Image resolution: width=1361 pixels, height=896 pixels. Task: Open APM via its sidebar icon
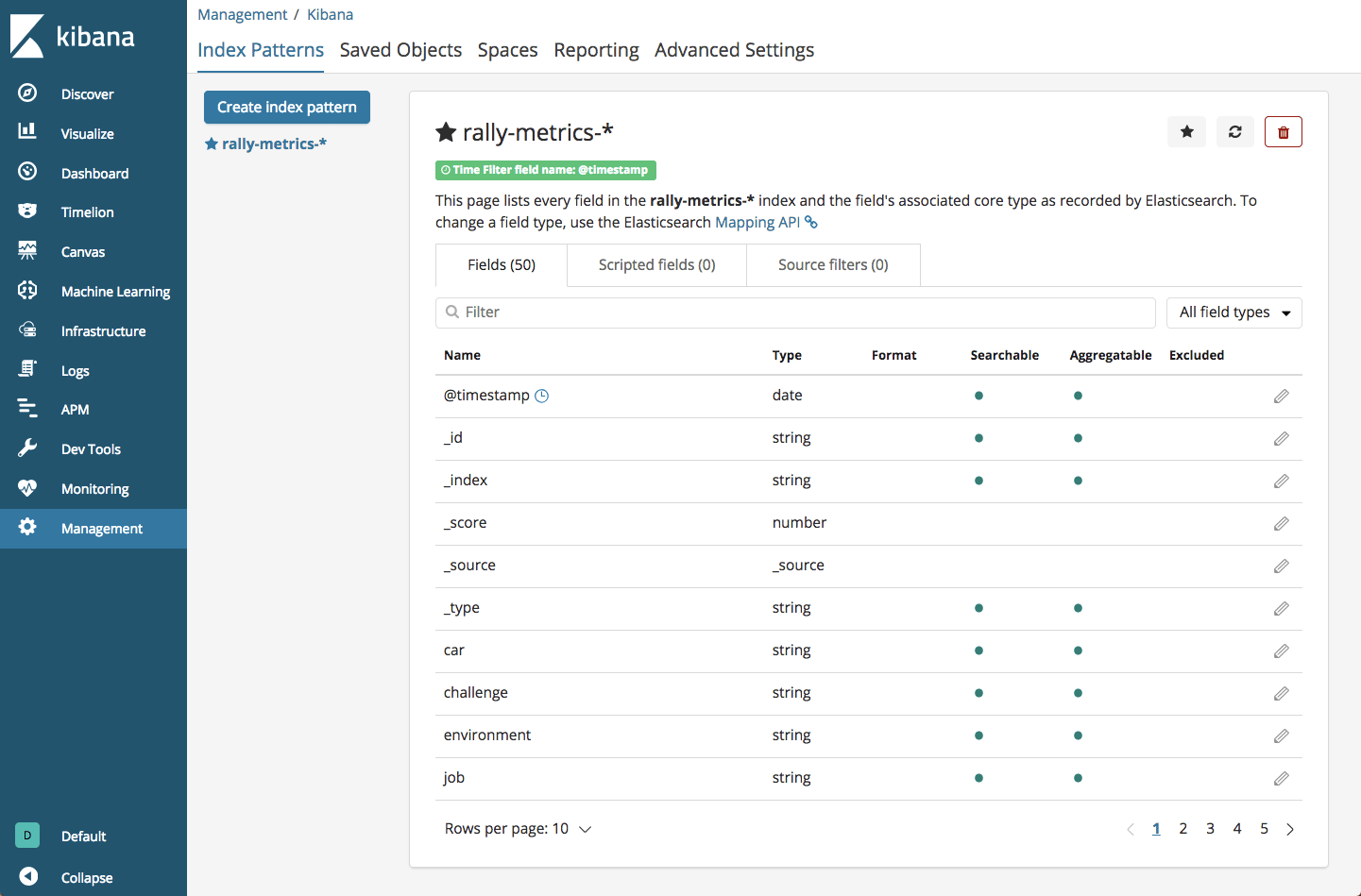tap(27, 408)
